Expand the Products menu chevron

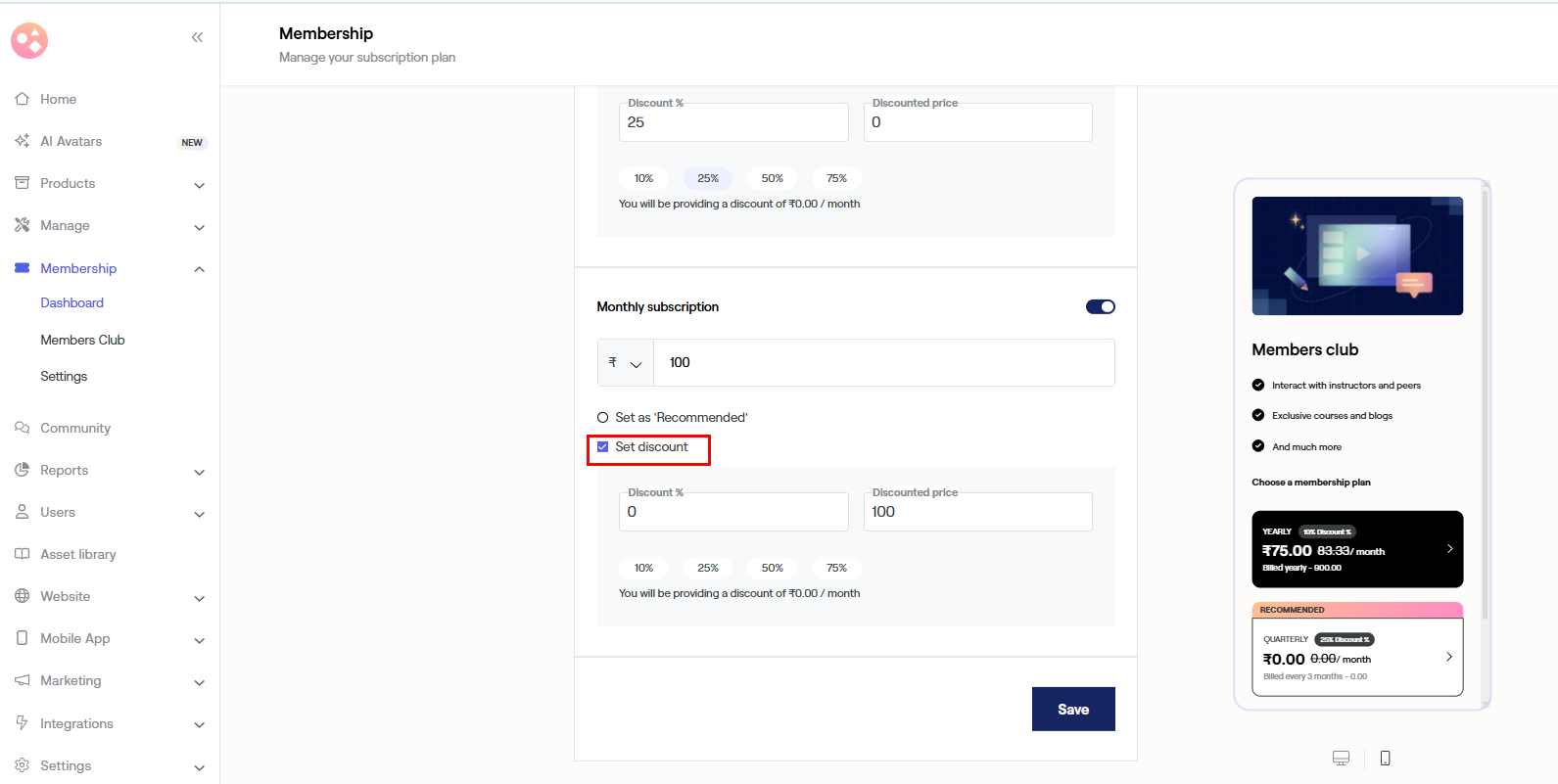pyautogui.click(x=199, y=185)
